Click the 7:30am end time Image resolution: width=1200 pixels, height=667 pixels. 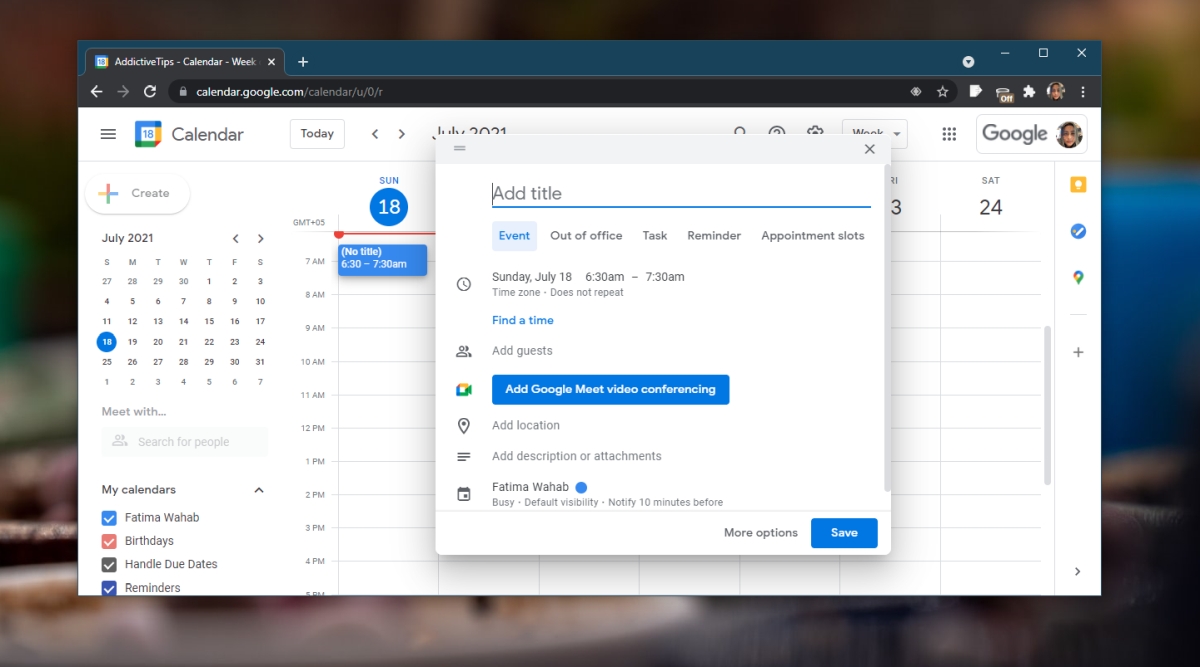tap(665, 277)
